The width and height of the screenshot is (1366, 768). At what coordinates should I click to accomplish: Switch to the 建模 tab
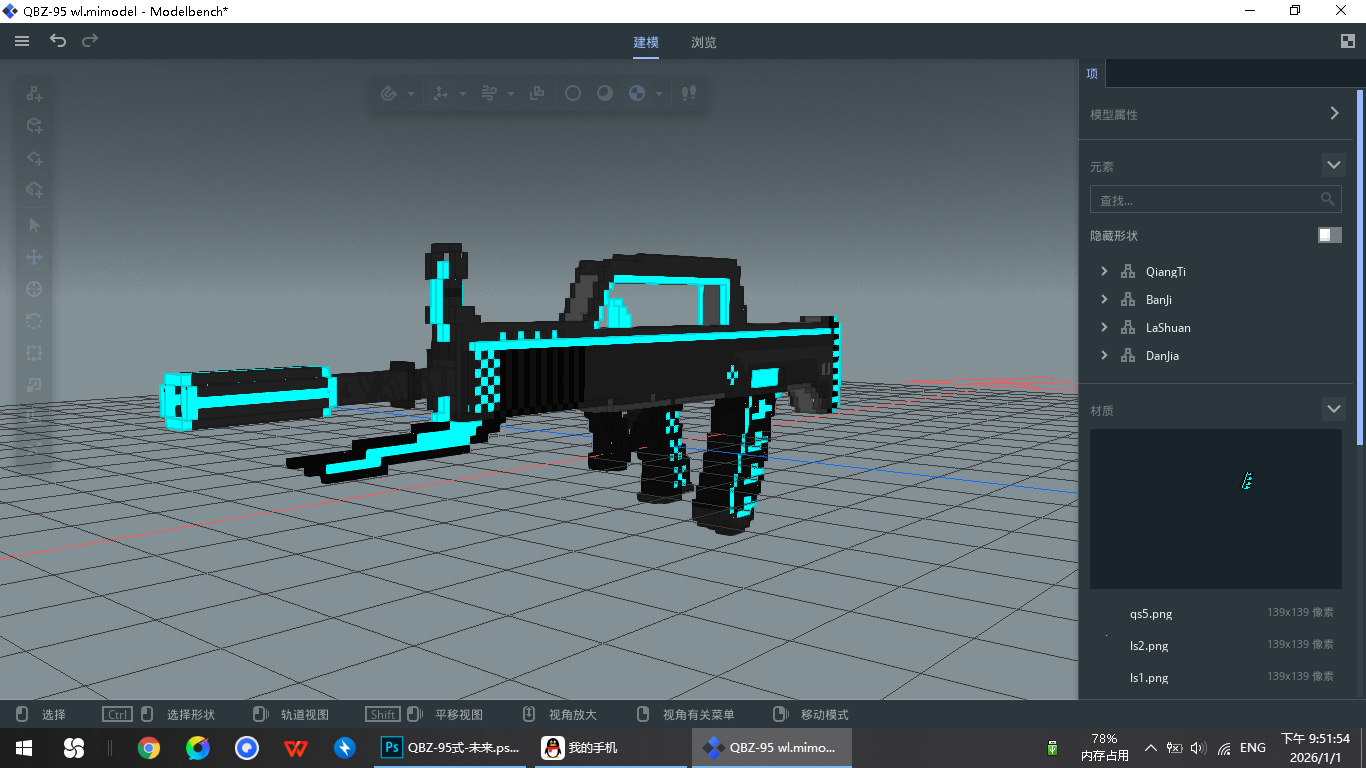pos(646,42)
